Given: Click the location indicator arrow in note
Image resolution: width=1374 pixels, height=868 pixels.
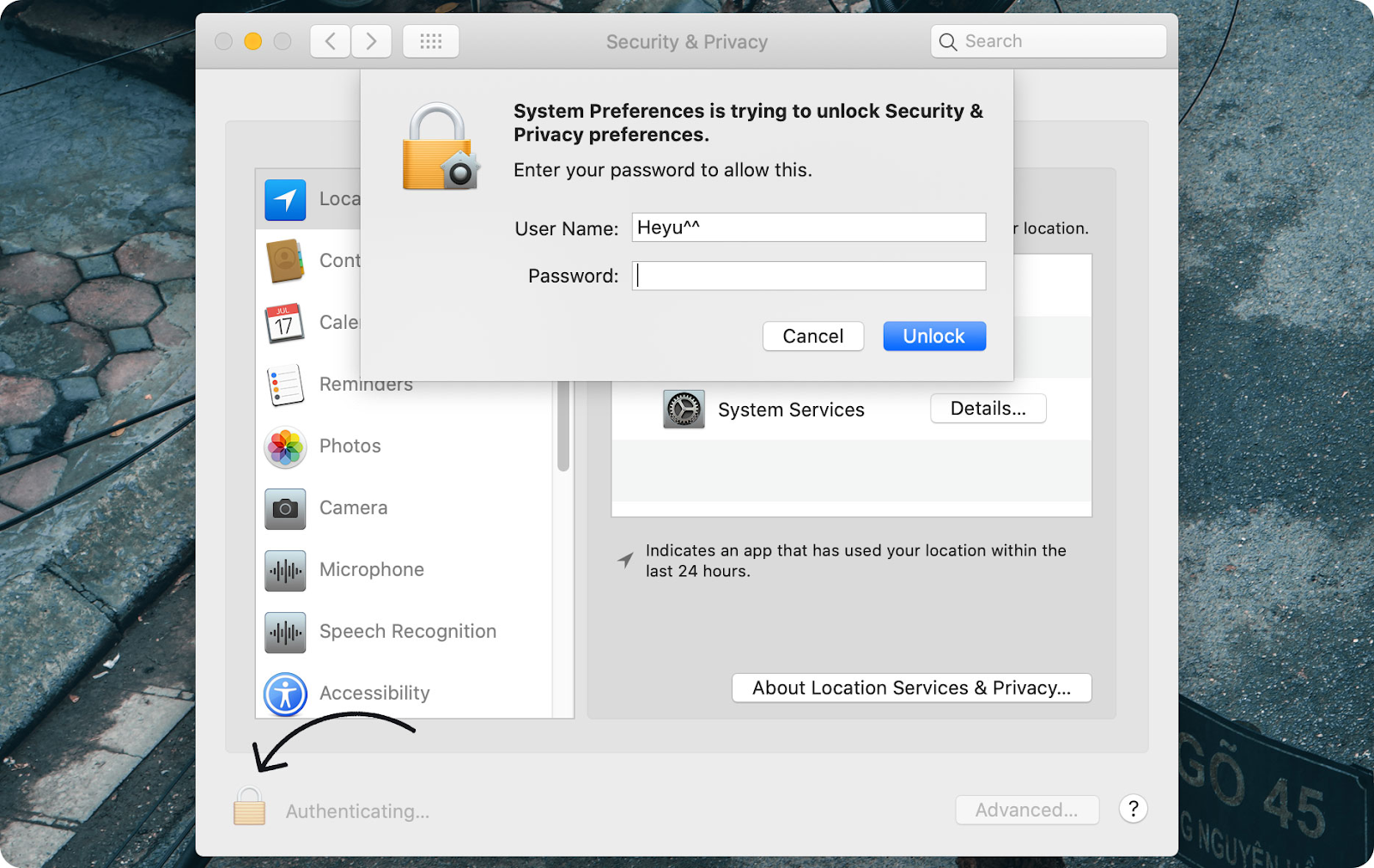Looking at the screenshot, I should 625,561.
